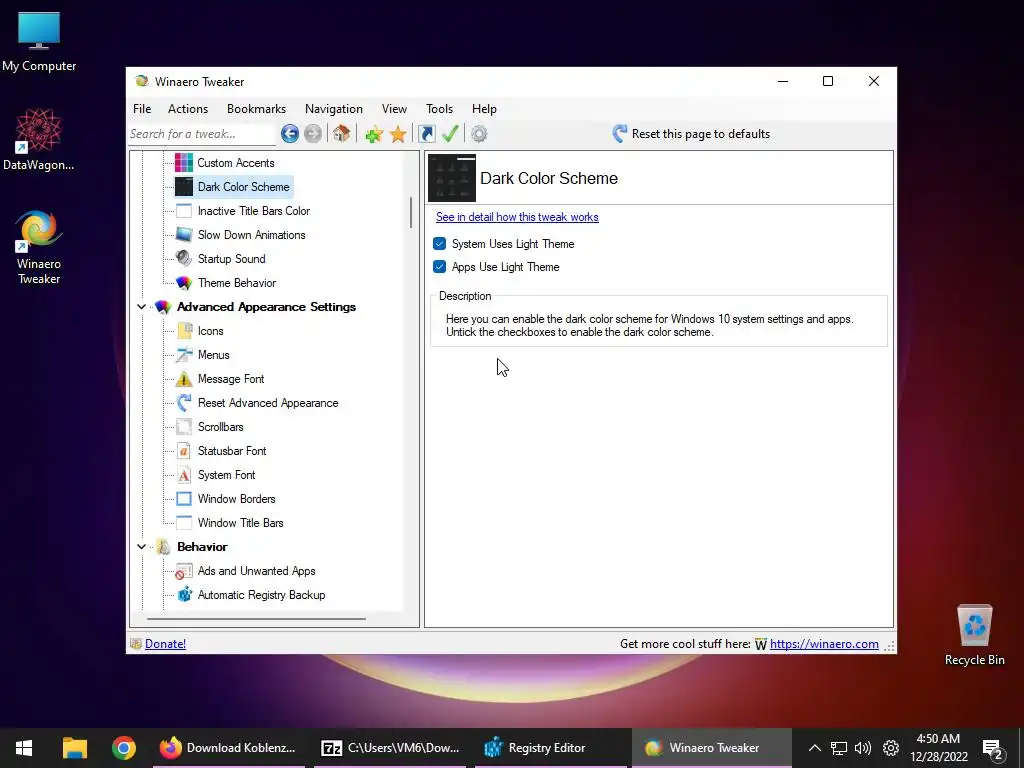
Task: Switch to Registry Editor taskbar window
Action: [x=549, y=748]
